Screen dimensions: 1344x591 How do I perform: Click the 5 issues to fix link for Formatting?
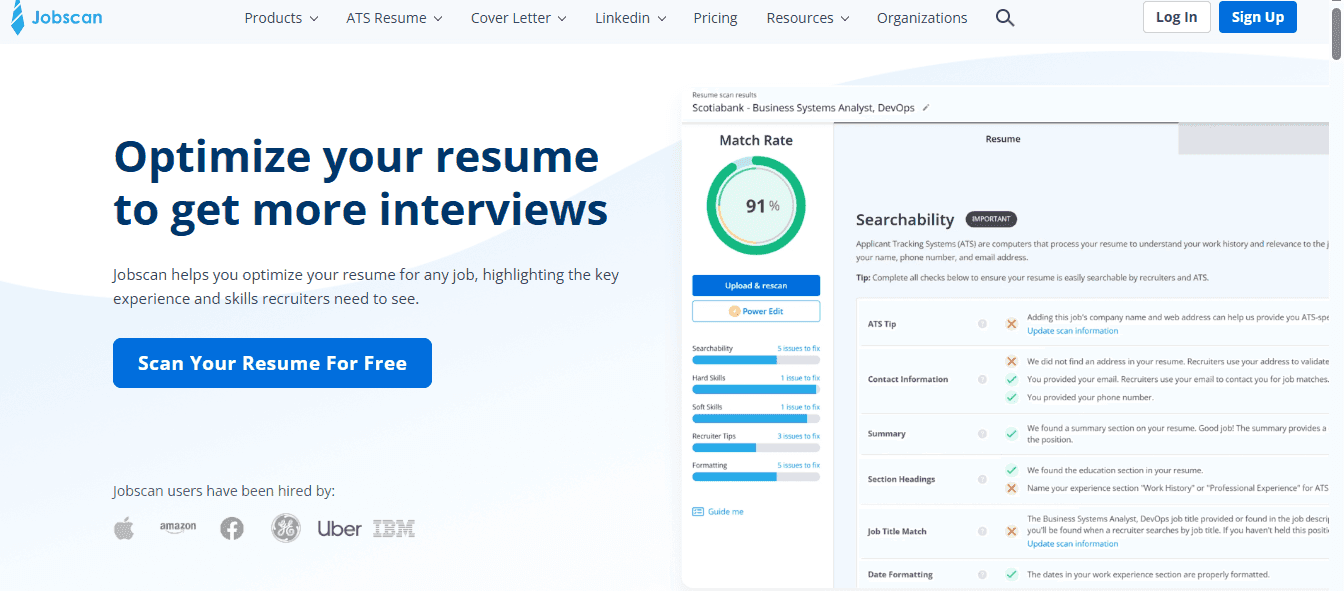[799, 465]
